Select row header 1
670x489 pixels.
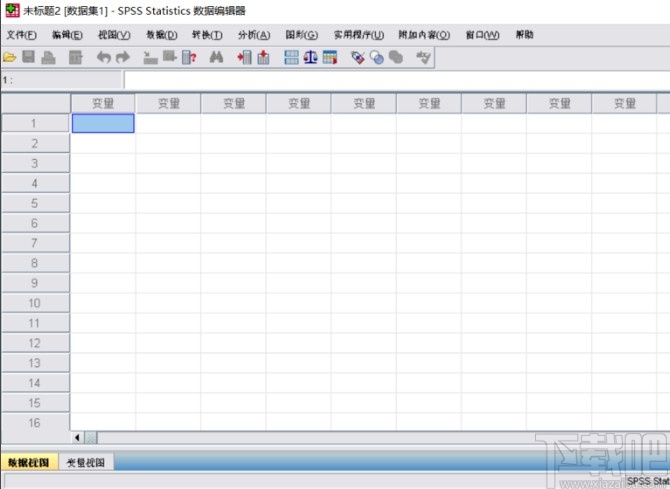click(x=35, y=123)
